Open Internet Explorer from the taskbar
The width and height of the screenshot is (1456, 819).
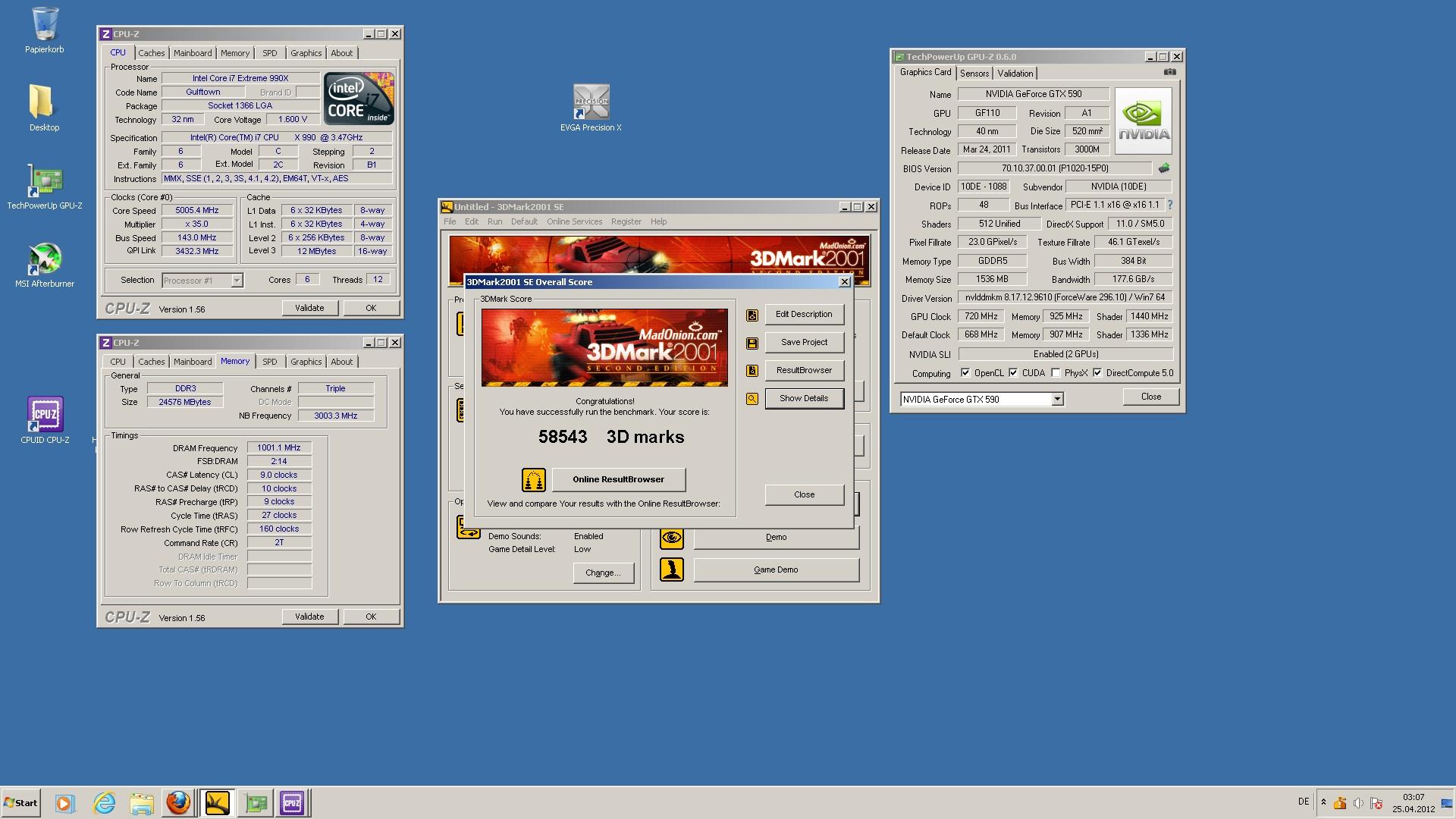[x=104, y=803]
